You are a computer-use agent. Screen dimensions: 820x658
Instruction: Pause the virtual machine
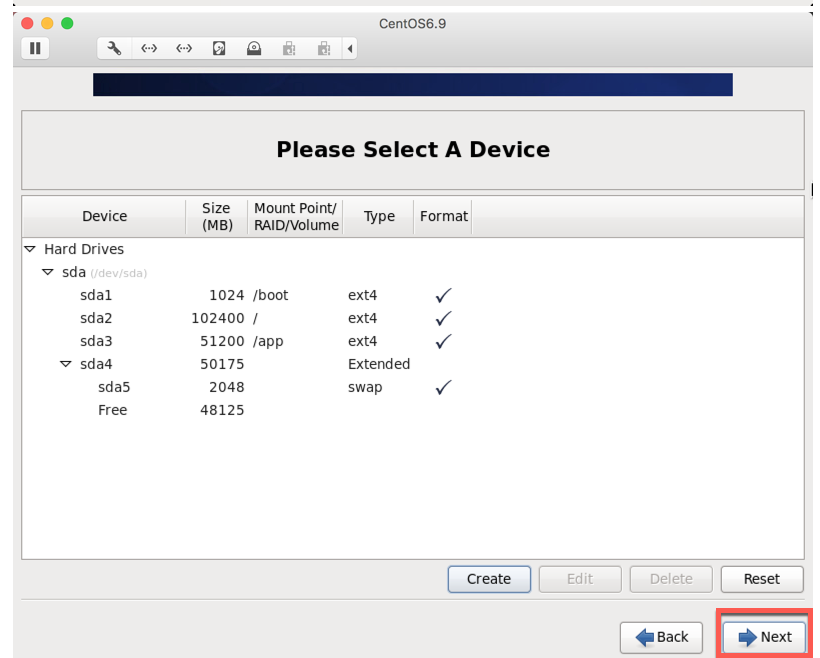point(35,48)
